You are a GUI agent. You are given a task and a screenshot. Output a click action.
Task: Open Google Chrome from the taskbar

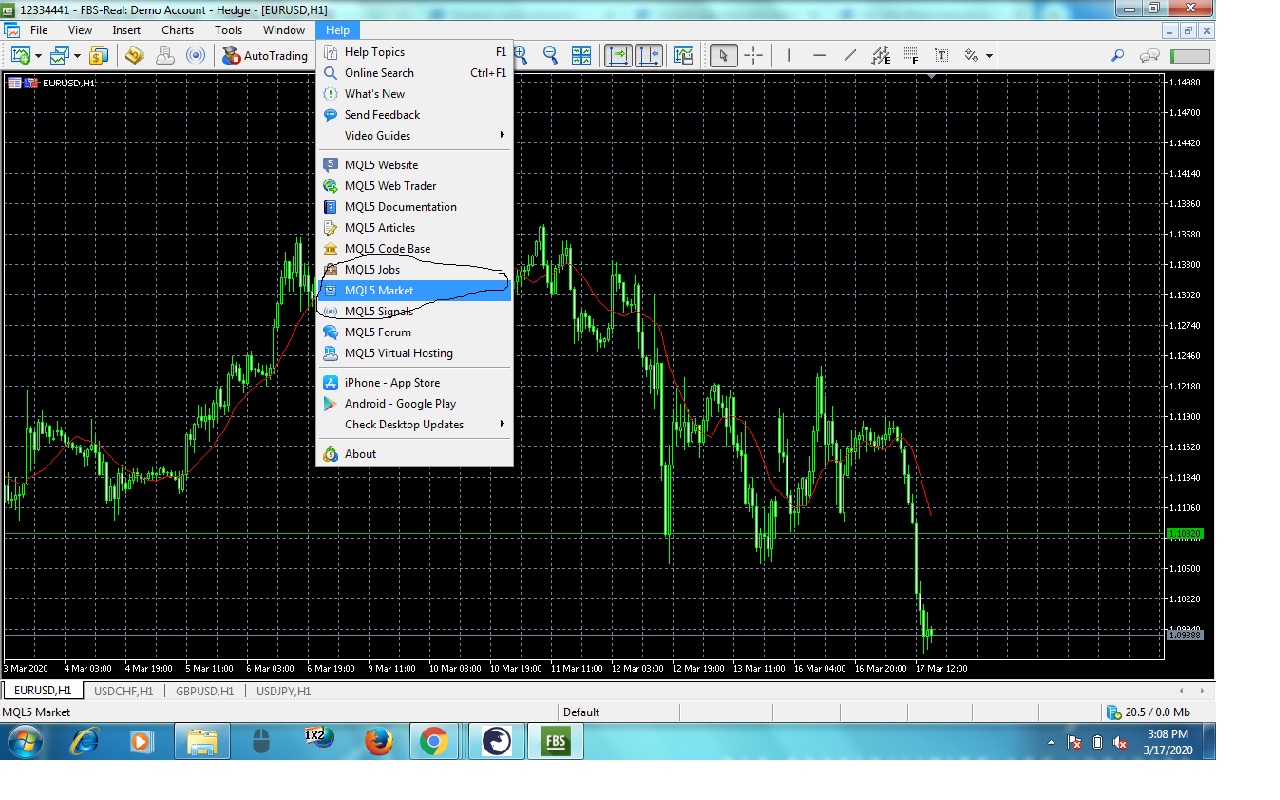coord(433,742)
